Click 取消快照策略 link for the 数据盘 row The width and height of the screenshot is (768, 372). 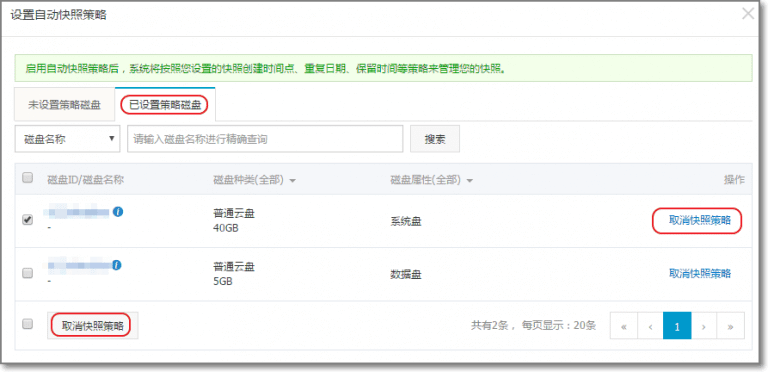click(x=700, y=273)
